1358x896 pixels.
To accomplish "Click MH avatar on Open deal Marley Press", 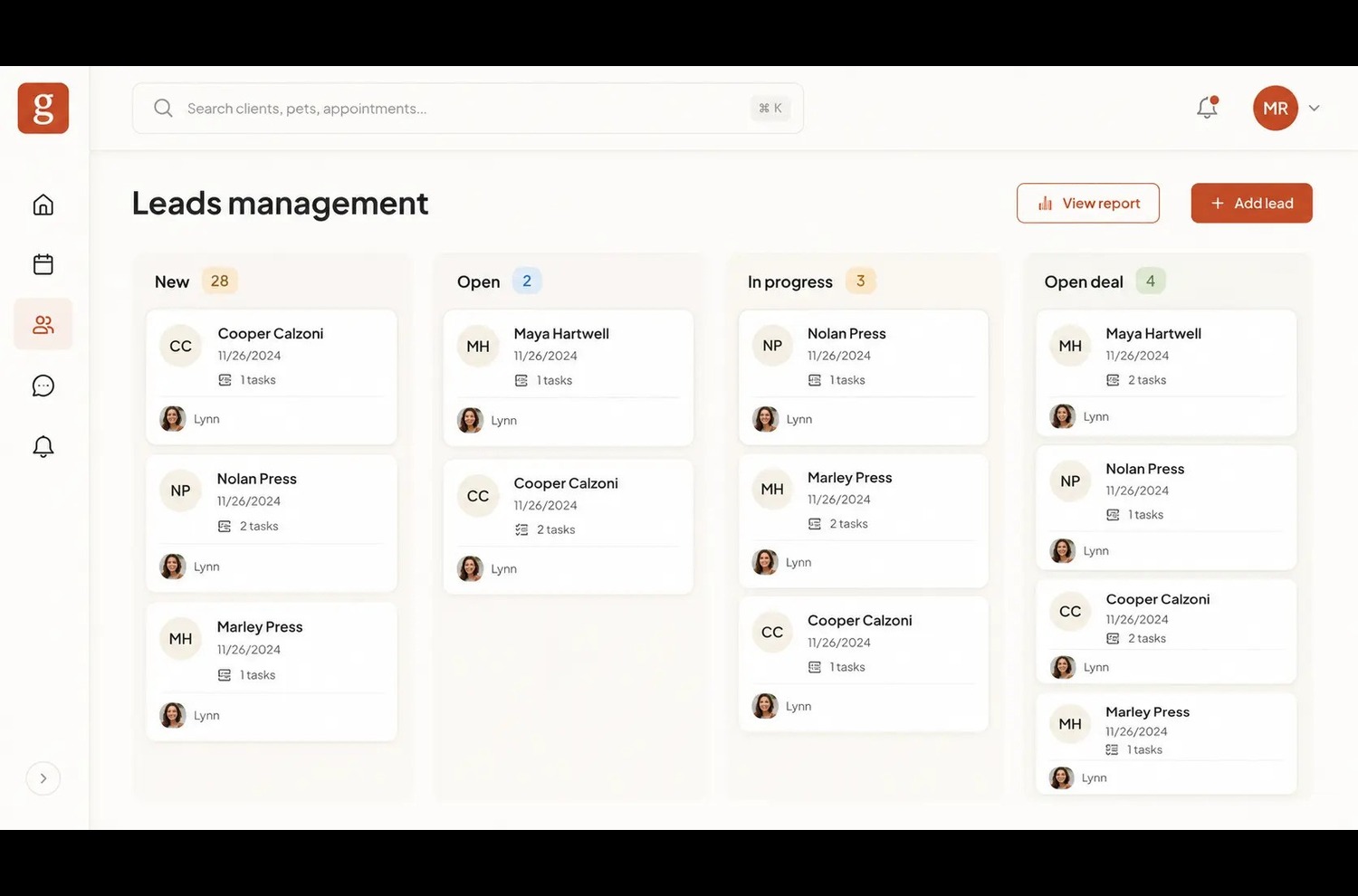I will 1070,724.
